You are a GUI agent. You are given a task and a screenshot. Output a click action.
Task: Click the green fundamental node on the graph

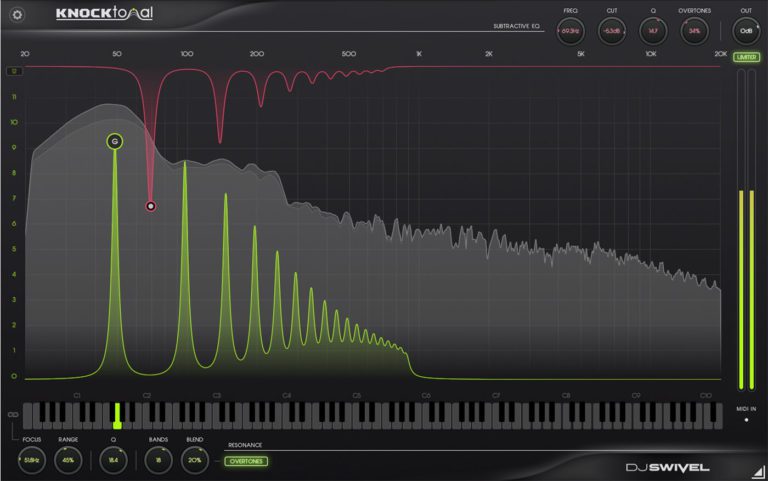click(115, 142)
